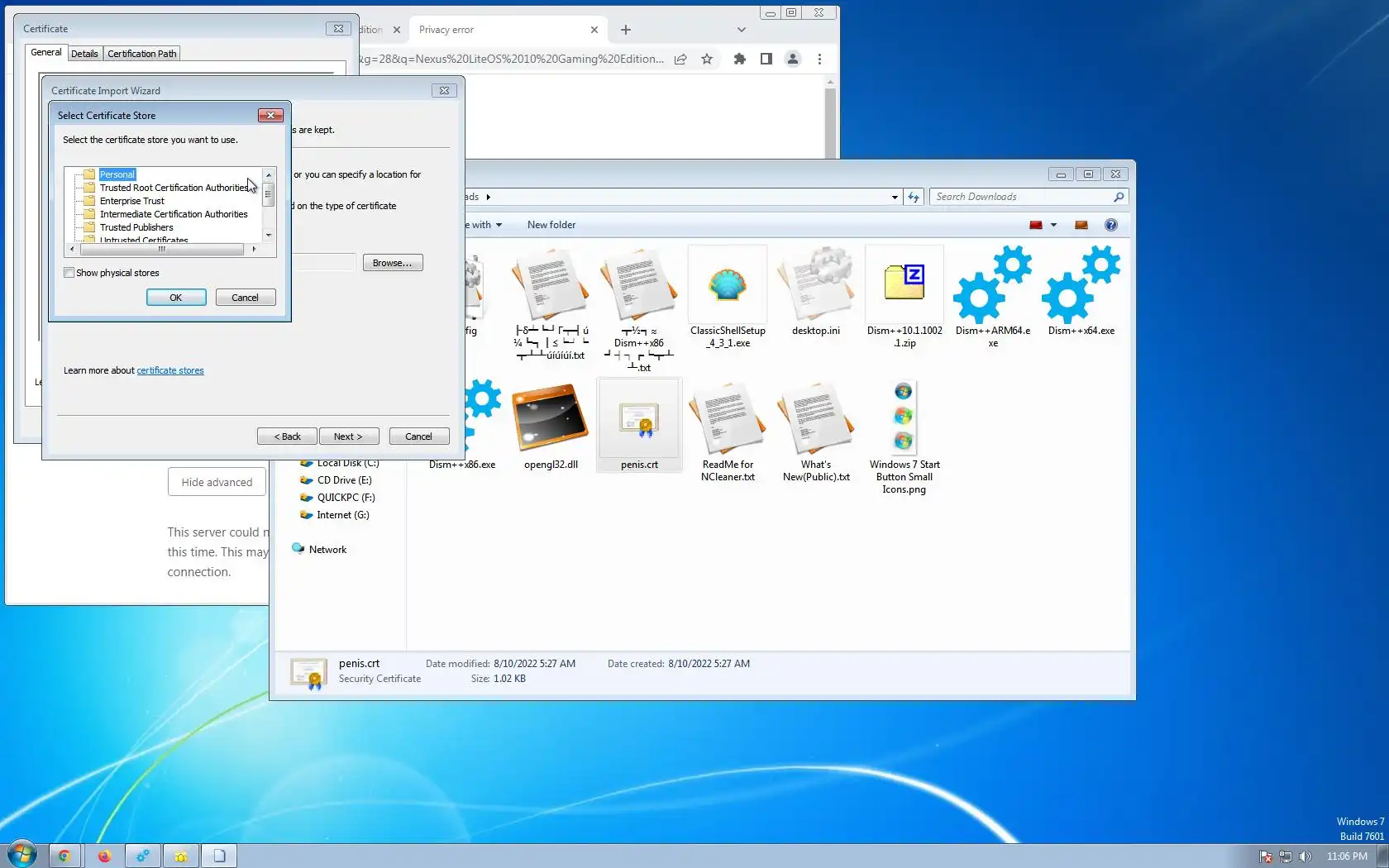
Task: Click the Next > wizard button
Action: click(348, 436)
